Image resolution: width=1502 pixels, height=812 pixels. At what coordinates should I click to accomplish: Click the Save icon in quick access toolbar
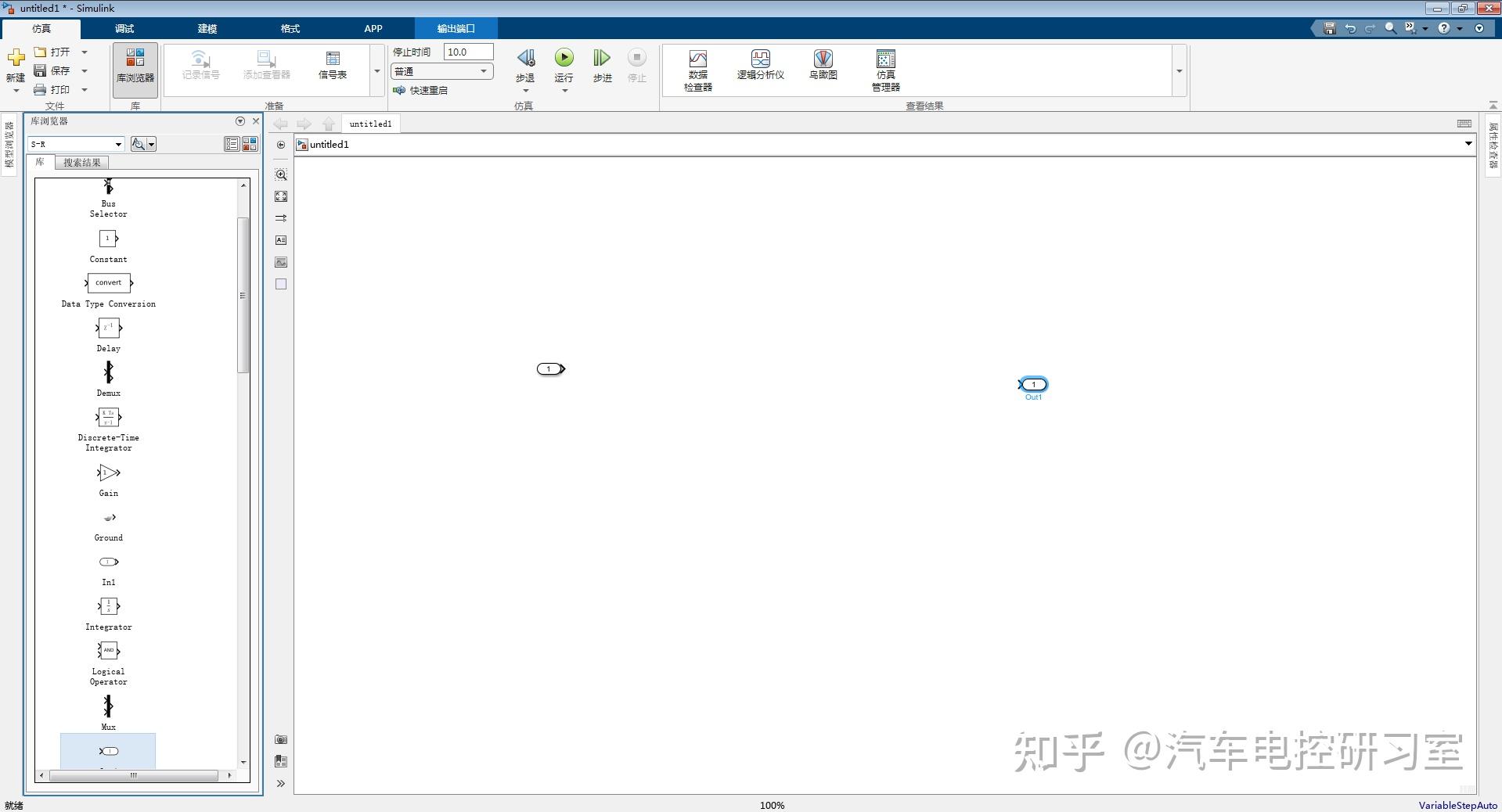click(1328, 27)
